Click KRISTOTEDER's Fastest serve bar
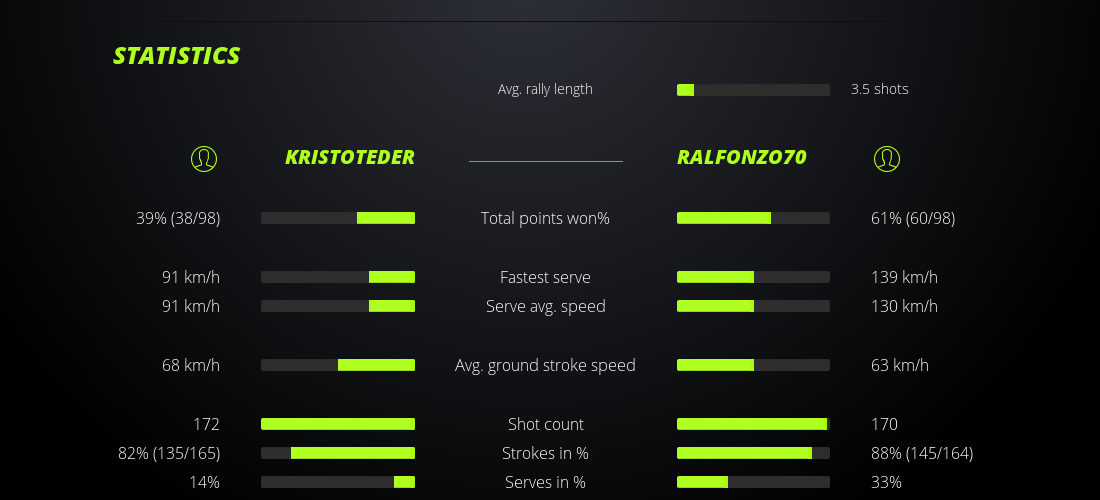1100x500 pixels. pyautogui.click(x=338, y=277)
